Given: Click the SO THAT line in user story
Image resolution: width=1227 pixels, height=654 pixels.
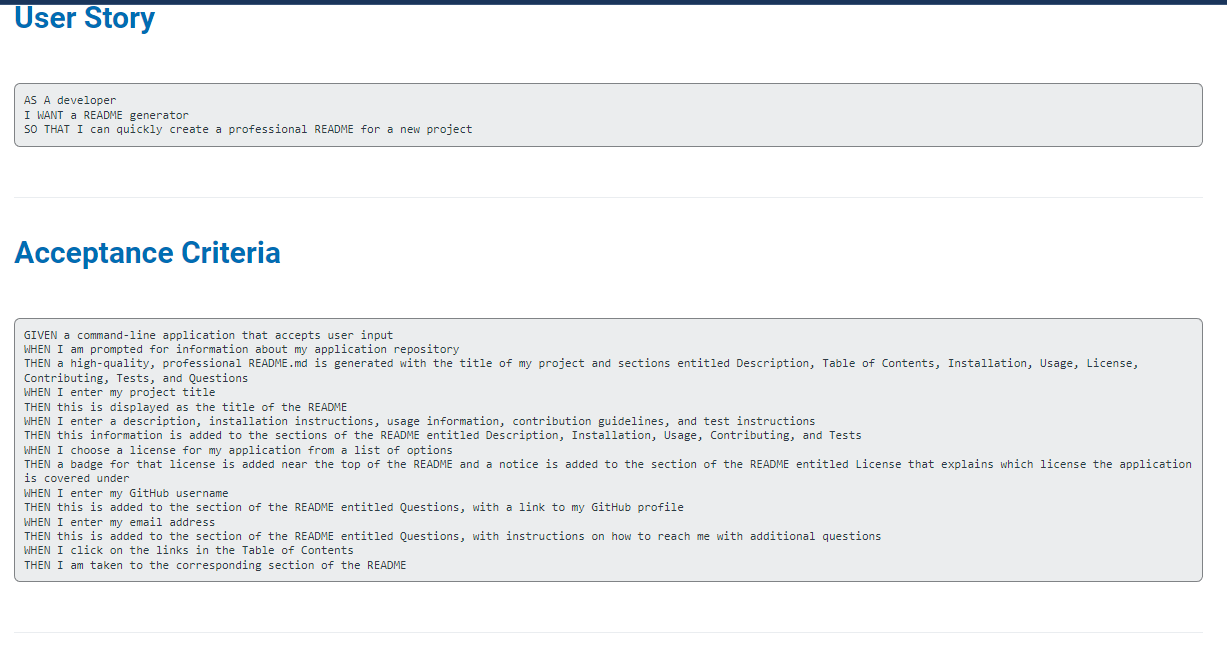Looking at the screenshot, I should tap(247, 129).
